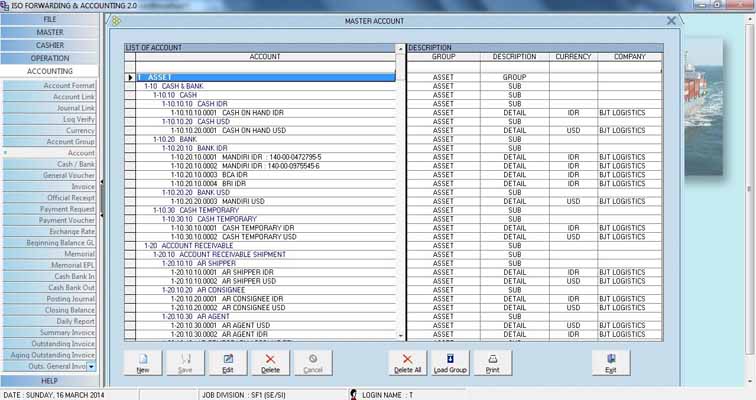Close the Master Account panel with the X
Viewport: 756px width, 400px height.
pyautogui.click(x=671, y=20)
